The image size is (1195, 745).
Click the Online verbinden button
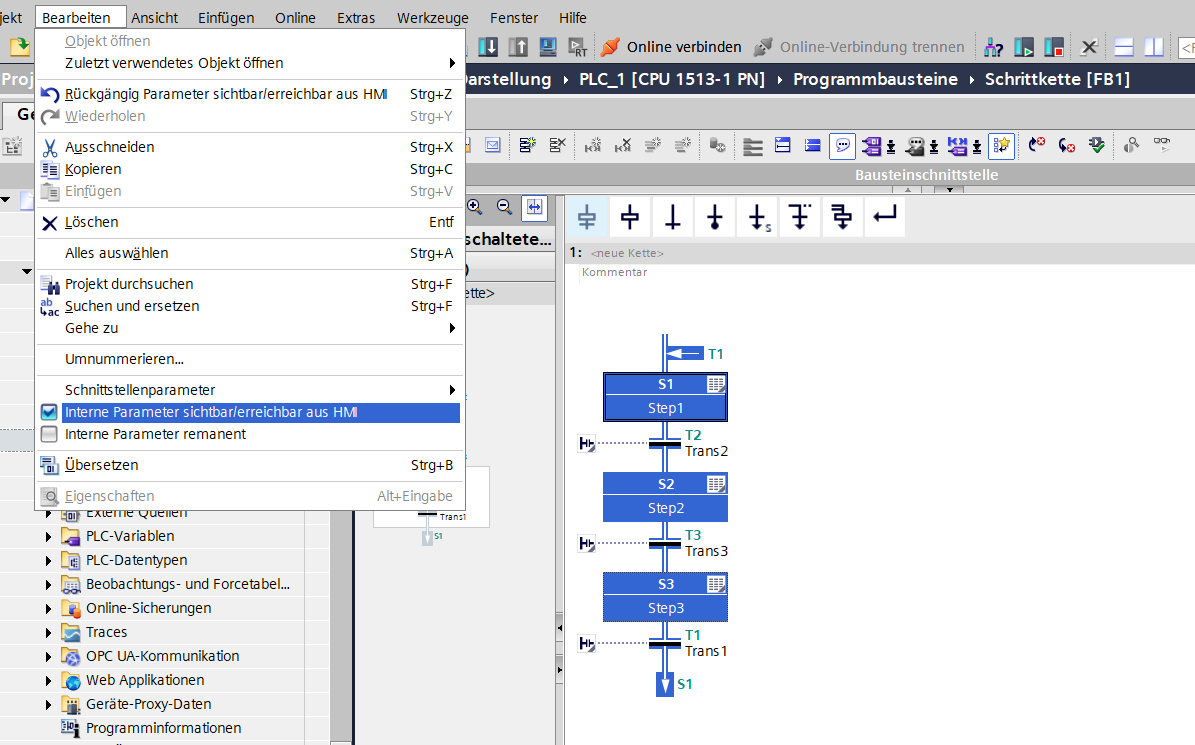point(671,47)
